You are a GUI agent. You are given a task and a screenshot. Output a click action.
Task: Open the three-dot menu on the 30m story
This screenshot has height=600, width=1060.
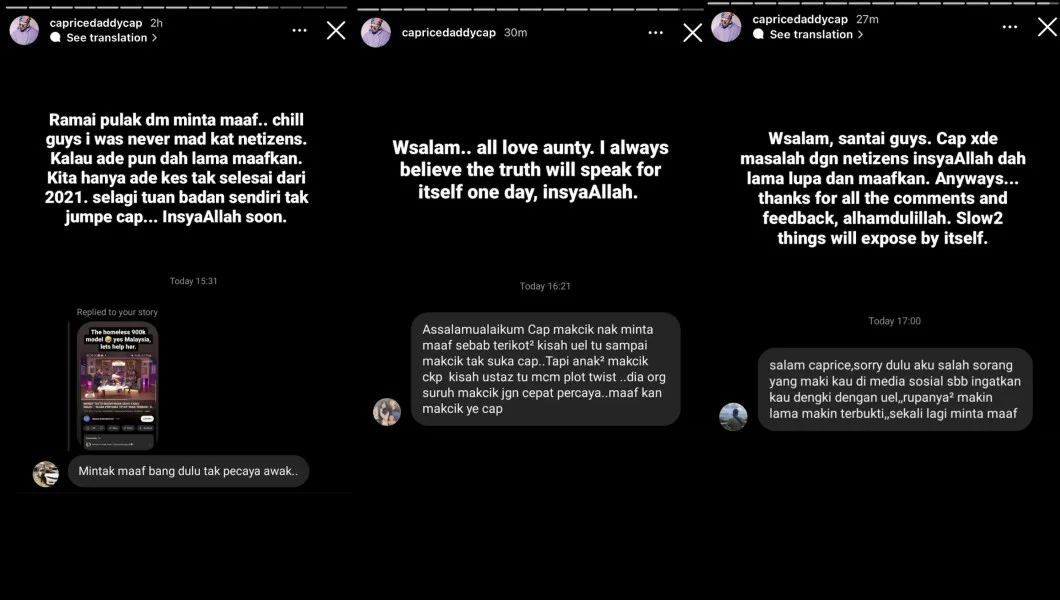(x=656, y=32)
